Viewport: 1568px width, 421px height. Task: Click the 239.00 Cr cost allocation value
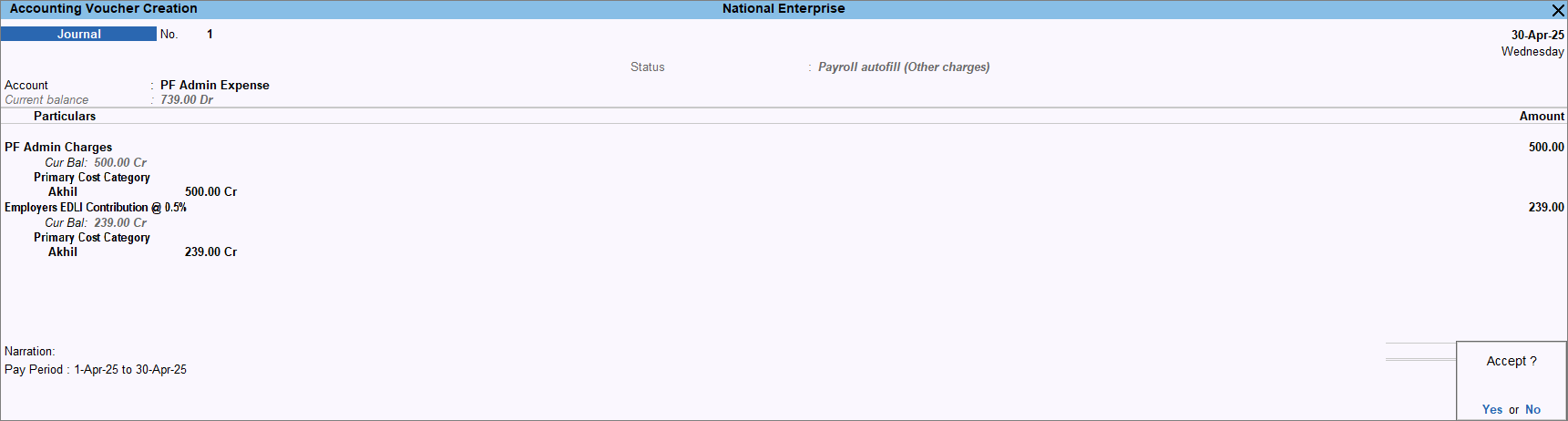[x=210, y=252]
